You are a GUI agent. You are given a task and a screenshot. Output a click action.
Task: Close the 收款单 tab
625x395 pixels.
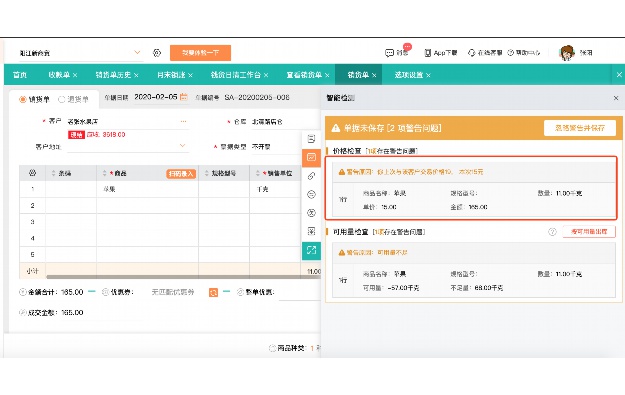(75, 75)
